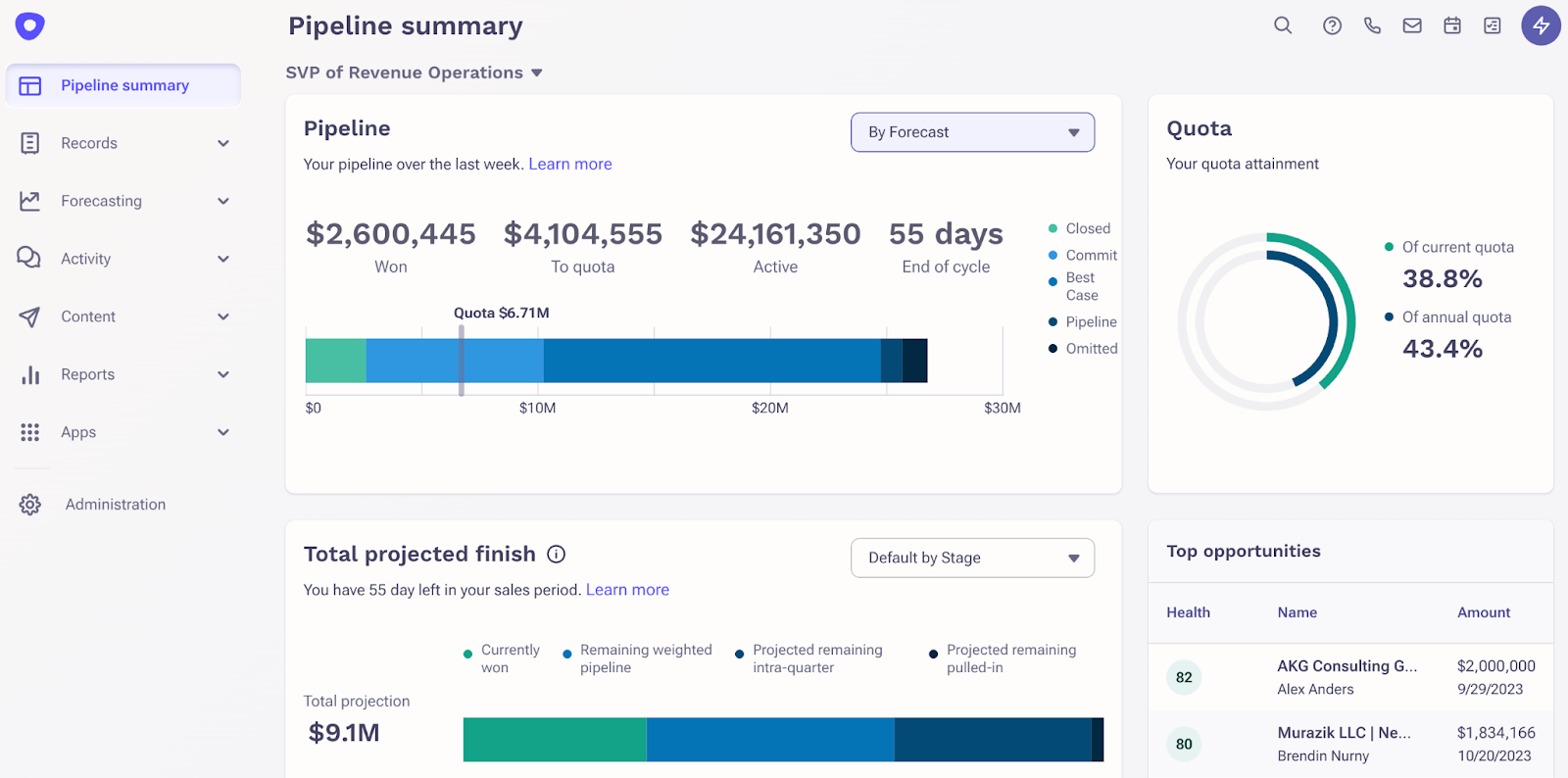This screenshot has width=1568, height=778.
Task: Click the Administration gear icon
Action: click(x=30, y=505)
